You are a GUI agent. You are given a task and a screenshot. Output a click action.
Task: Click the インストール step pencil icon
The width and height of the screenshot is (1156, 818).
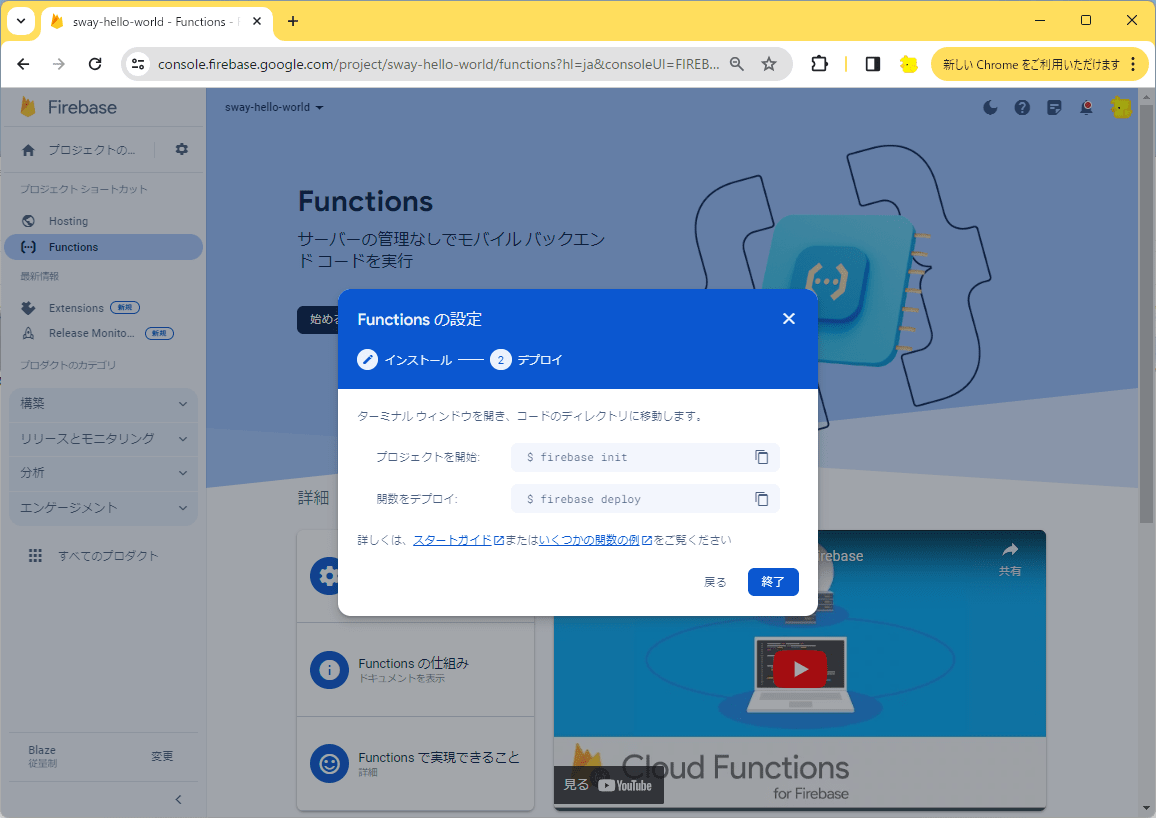367,360
